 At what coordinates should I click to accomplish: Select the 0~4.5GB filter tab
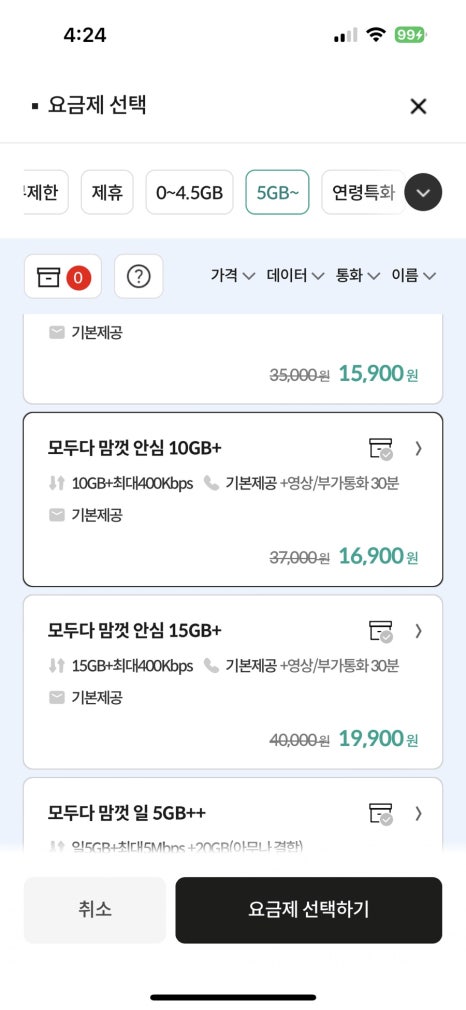tap(189, 192)
